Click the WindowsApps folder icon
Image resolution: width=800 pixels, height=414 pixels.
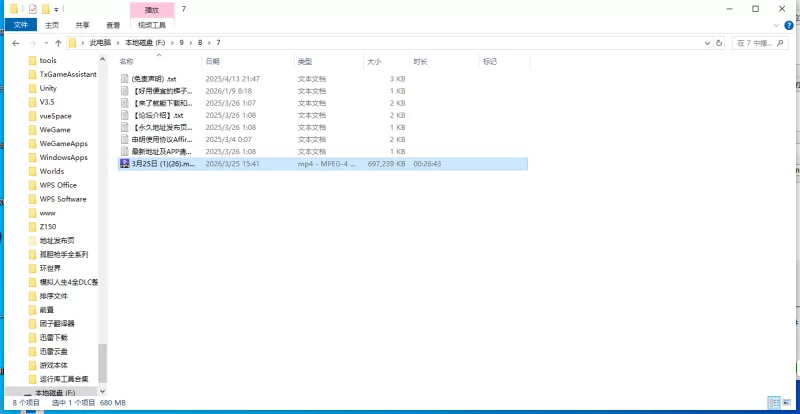click(x=33, y=157)
